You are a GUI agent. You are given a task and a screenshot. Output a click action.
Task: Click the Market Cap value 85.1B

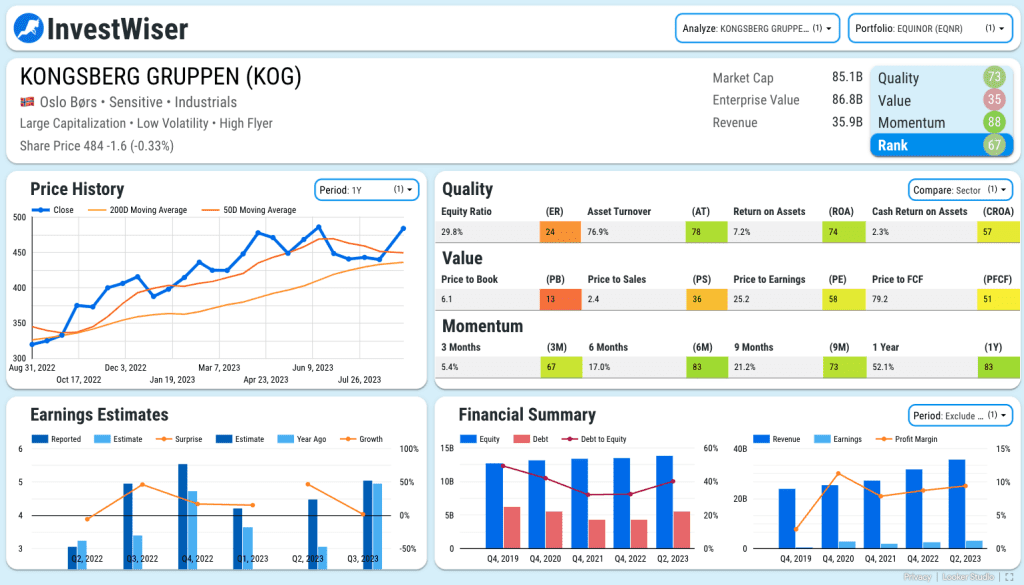click(847, 77)
